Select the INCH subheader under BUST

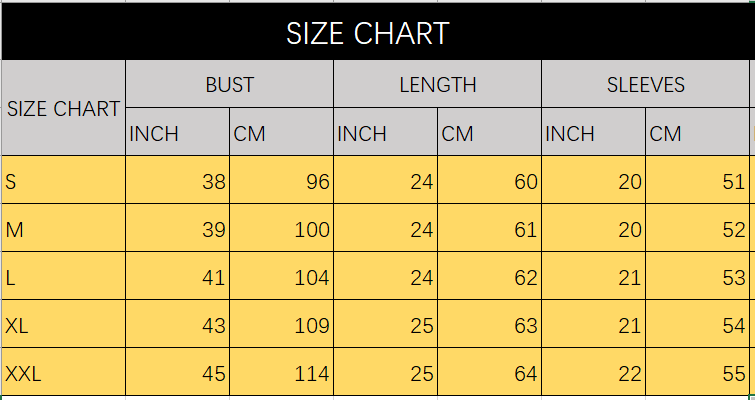178,132
